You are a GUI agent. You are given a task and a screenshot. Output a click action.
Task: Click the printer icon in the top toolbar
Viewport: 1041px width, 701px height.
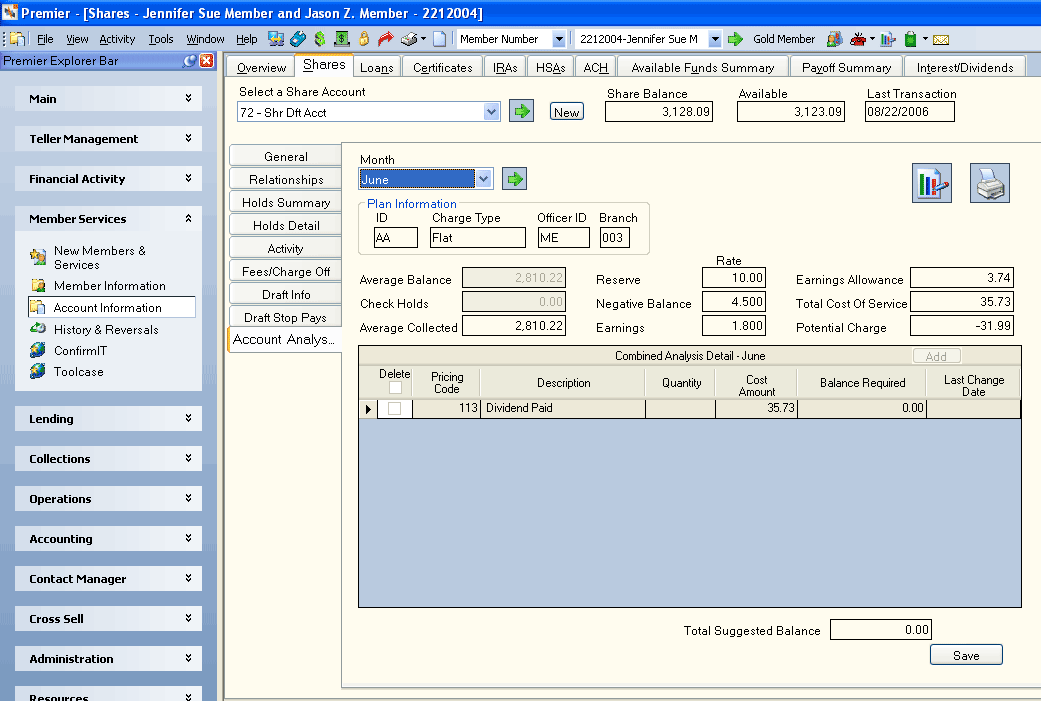(x=409, y=39)
